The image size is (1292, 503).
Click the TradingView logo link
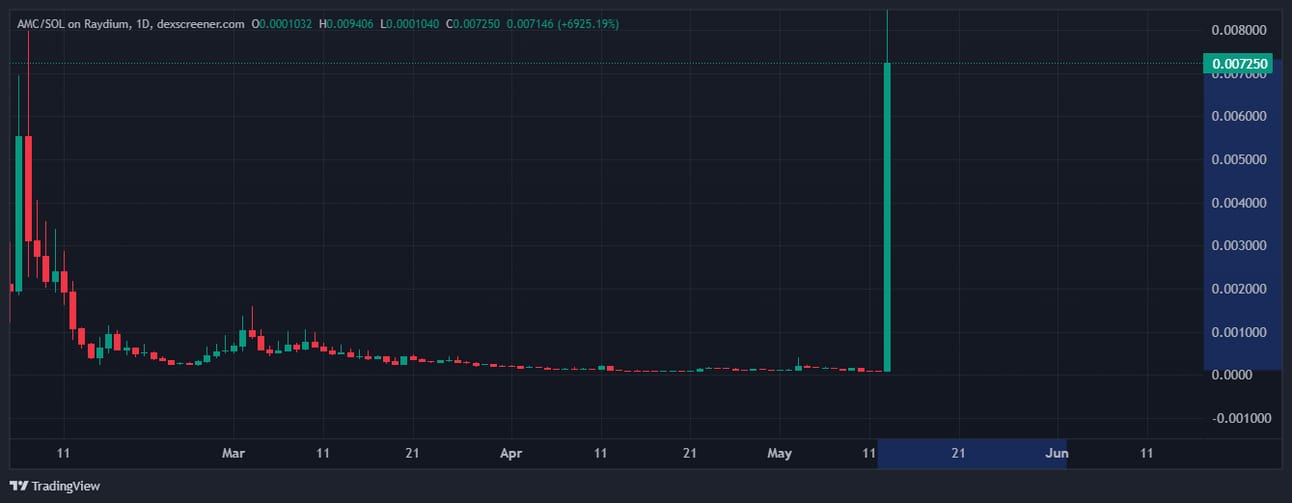click(54, 486)
